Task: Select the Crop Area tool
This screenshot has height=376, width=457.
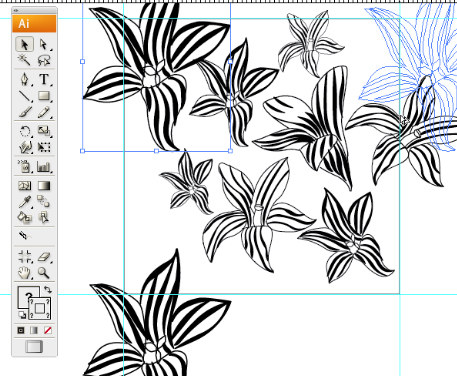Action: tap(24, 257)
